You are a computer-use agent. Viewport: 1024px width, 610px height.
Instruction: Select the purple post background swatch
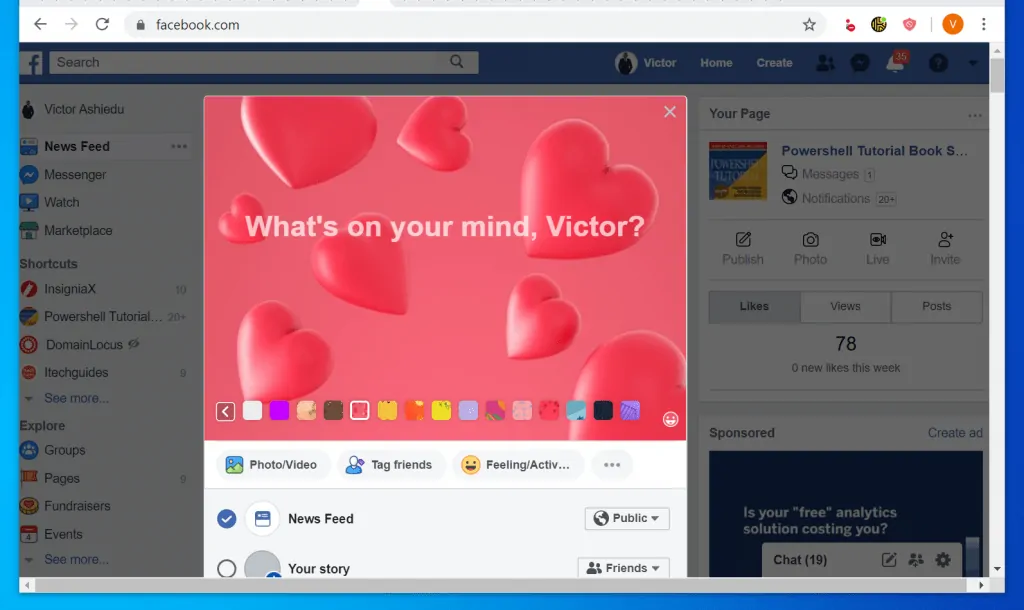click(281, 410)
